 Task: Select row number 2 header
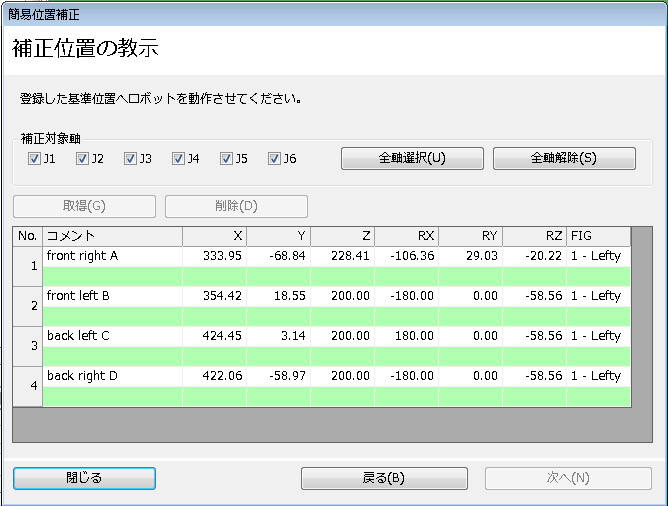click(x=27, y=306)
